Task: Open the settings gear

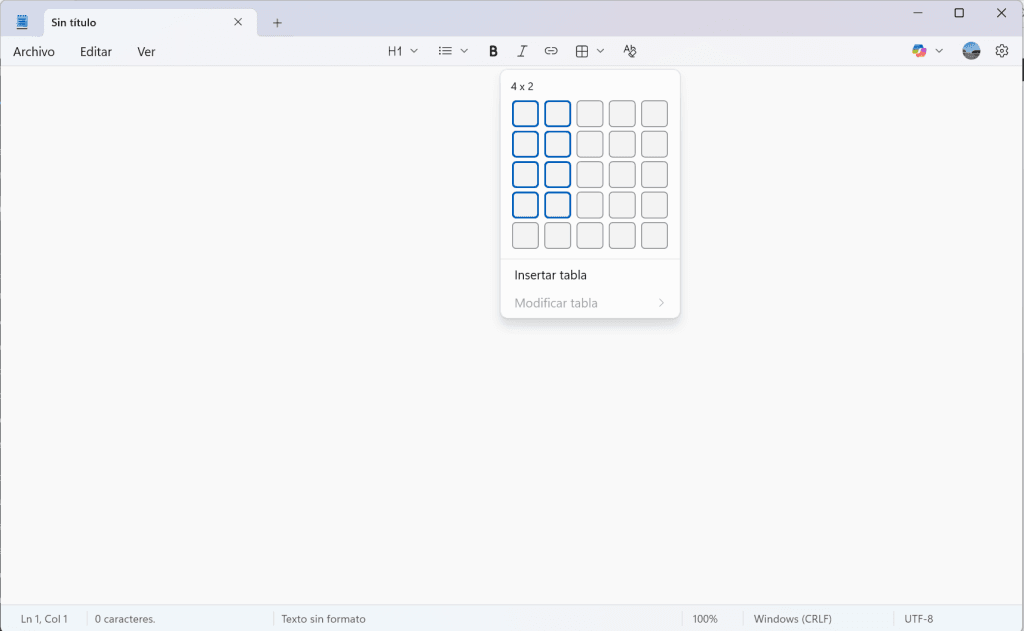Action: click(x=1002, y=50)
